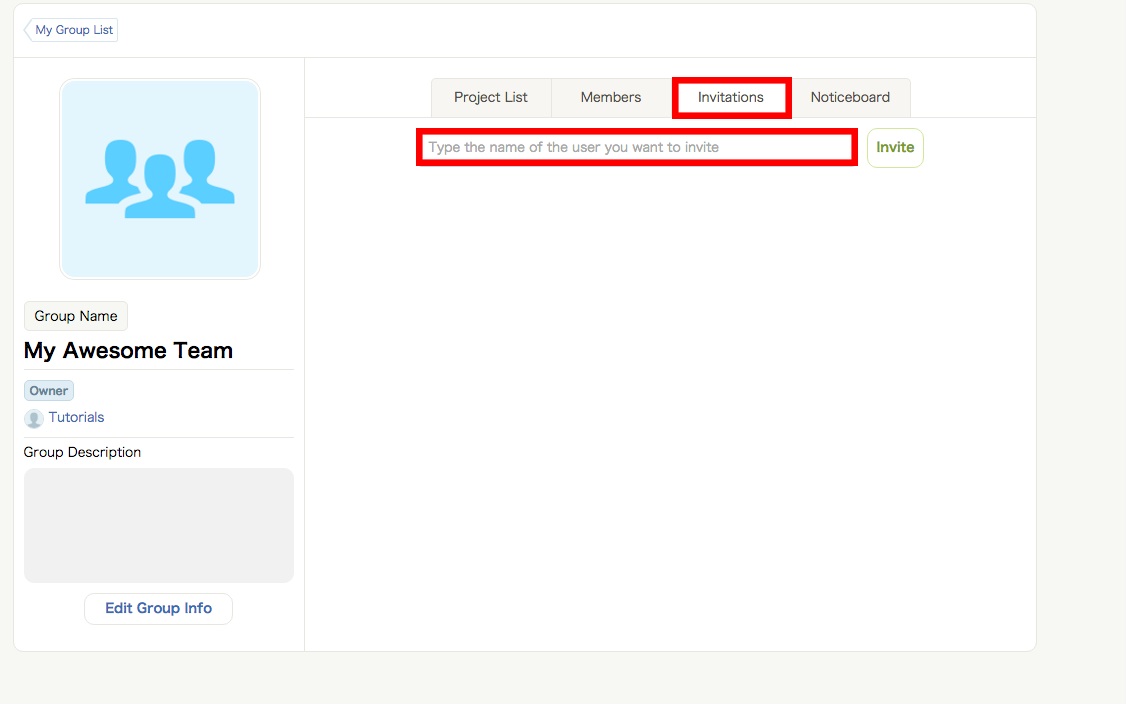Focus the user name invite field
1126x704 pixels.
click(637, 147)
